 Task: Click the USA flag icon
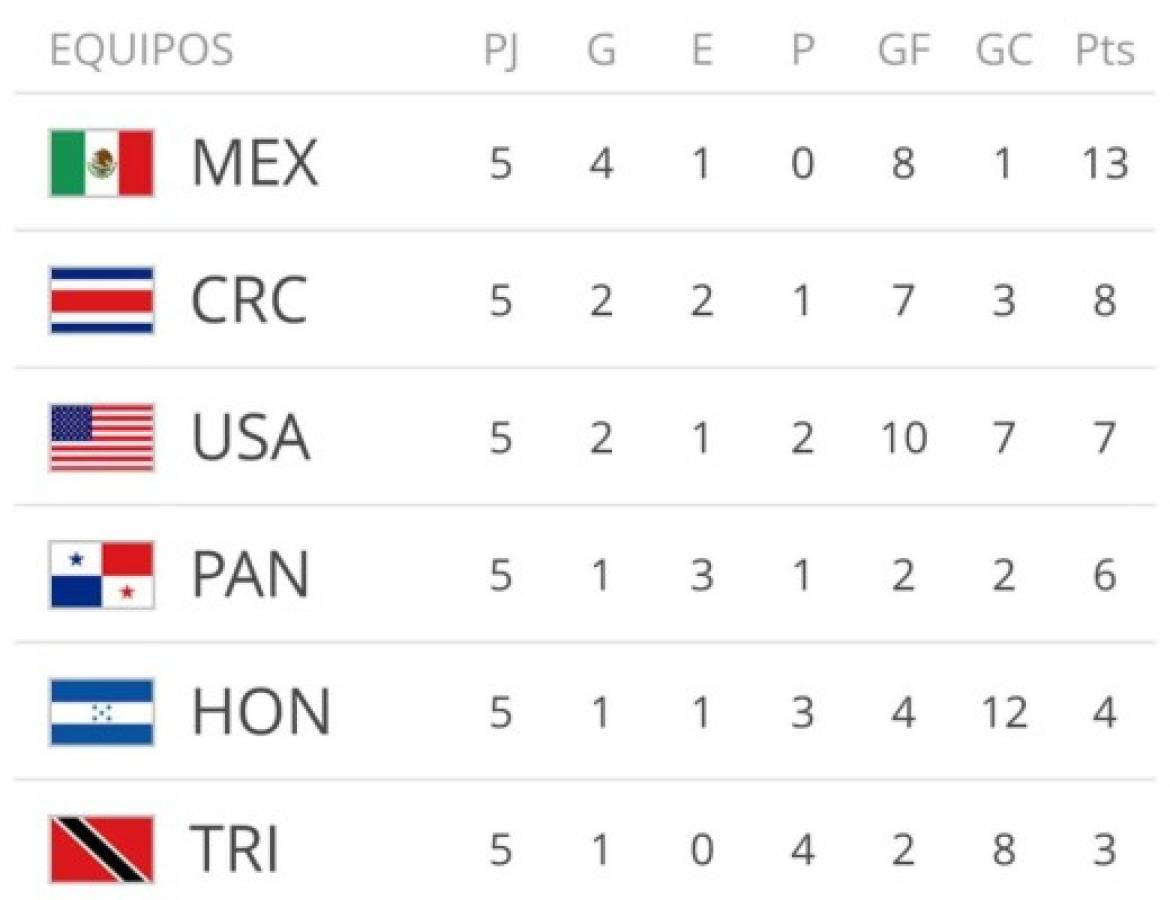pyautogui.click(x=102, y=438)
